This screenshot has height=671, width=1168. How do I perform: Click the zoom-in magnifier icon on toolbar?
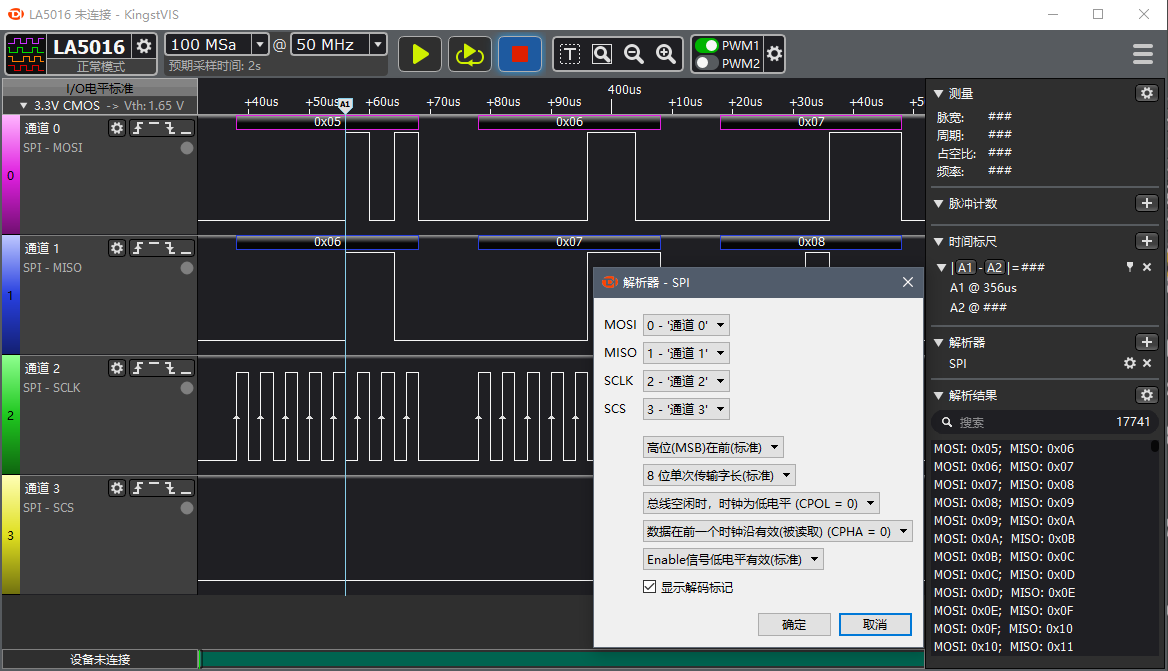click(666, 54)
